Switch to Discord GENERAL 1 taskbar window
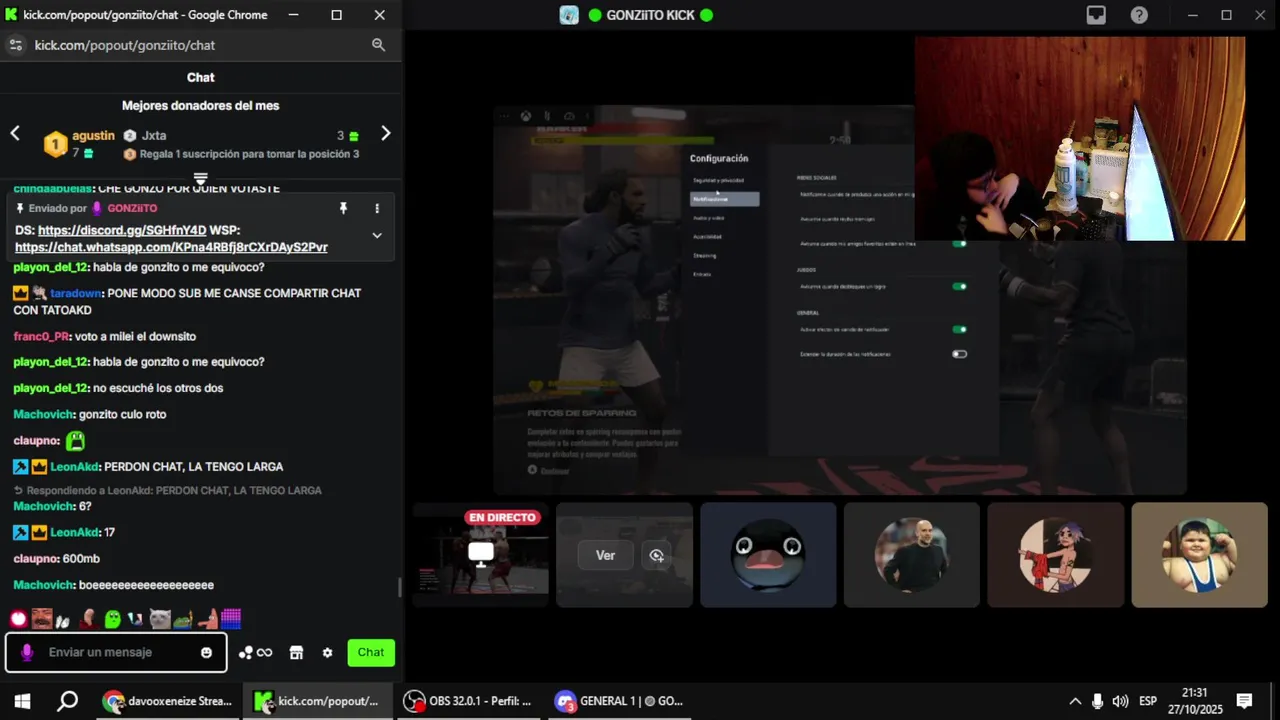 pyautogui.click(x=622, y=701)
